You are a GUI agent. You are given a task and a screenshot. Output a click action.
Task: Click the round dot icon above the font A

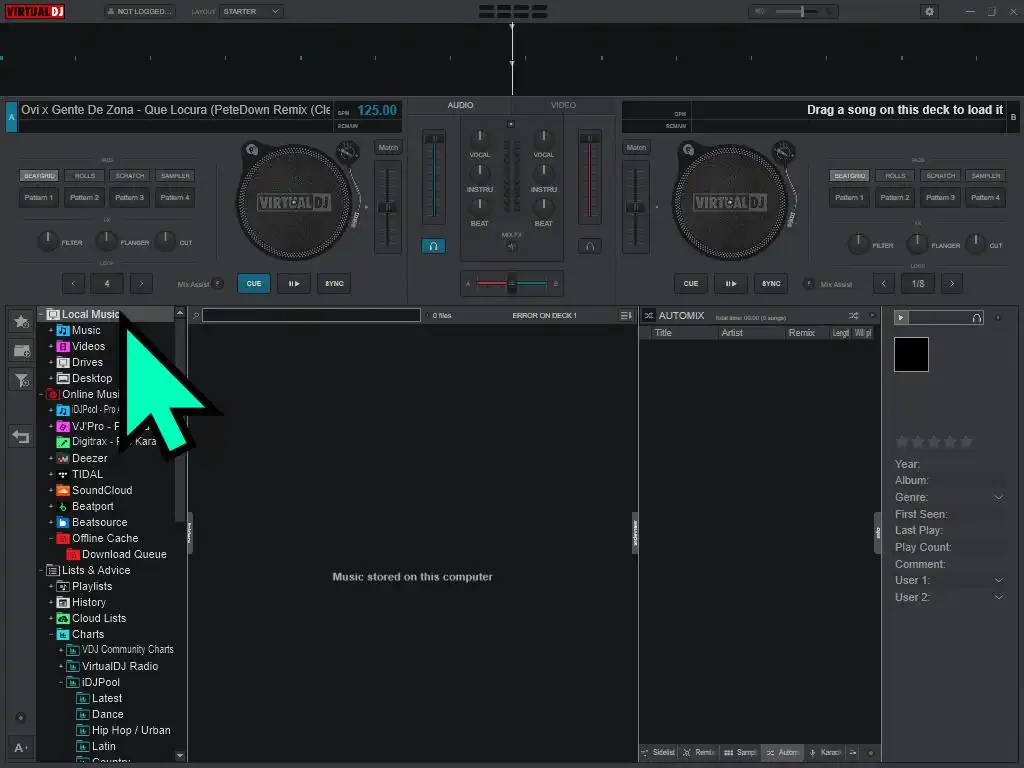(20, 718)
